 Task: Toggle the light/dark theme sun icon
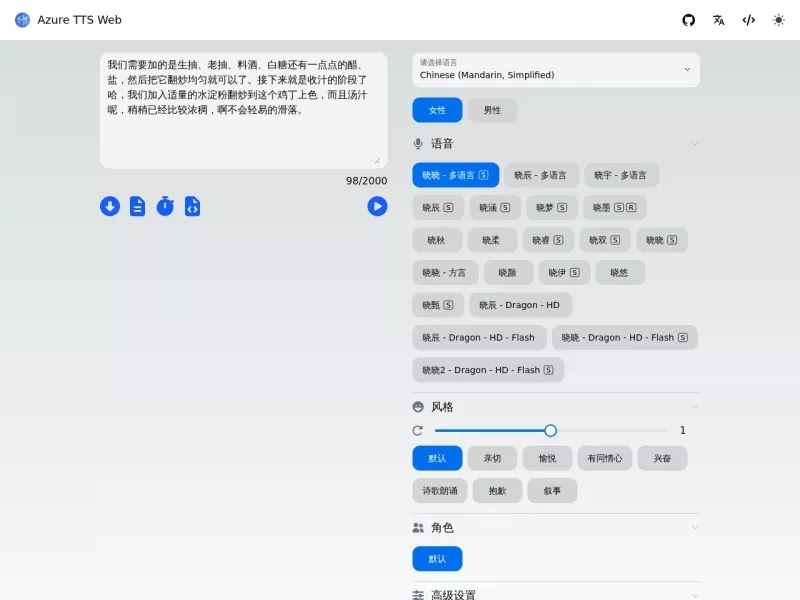[x=778, y=20]
